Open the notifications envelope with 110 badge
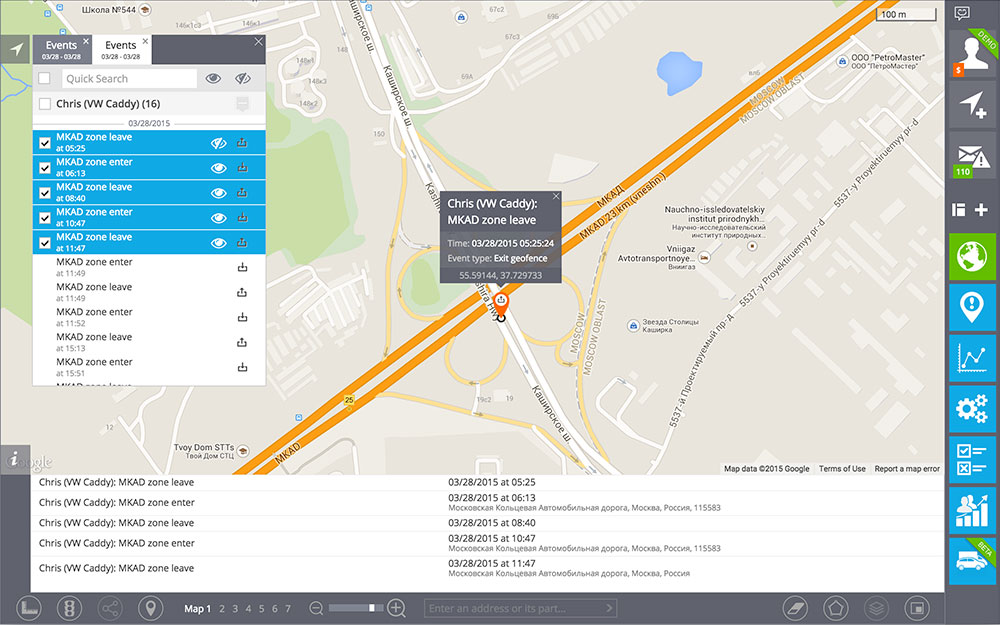The height and width of the screenshot is (625, 1000). click(x=972, y=156)
